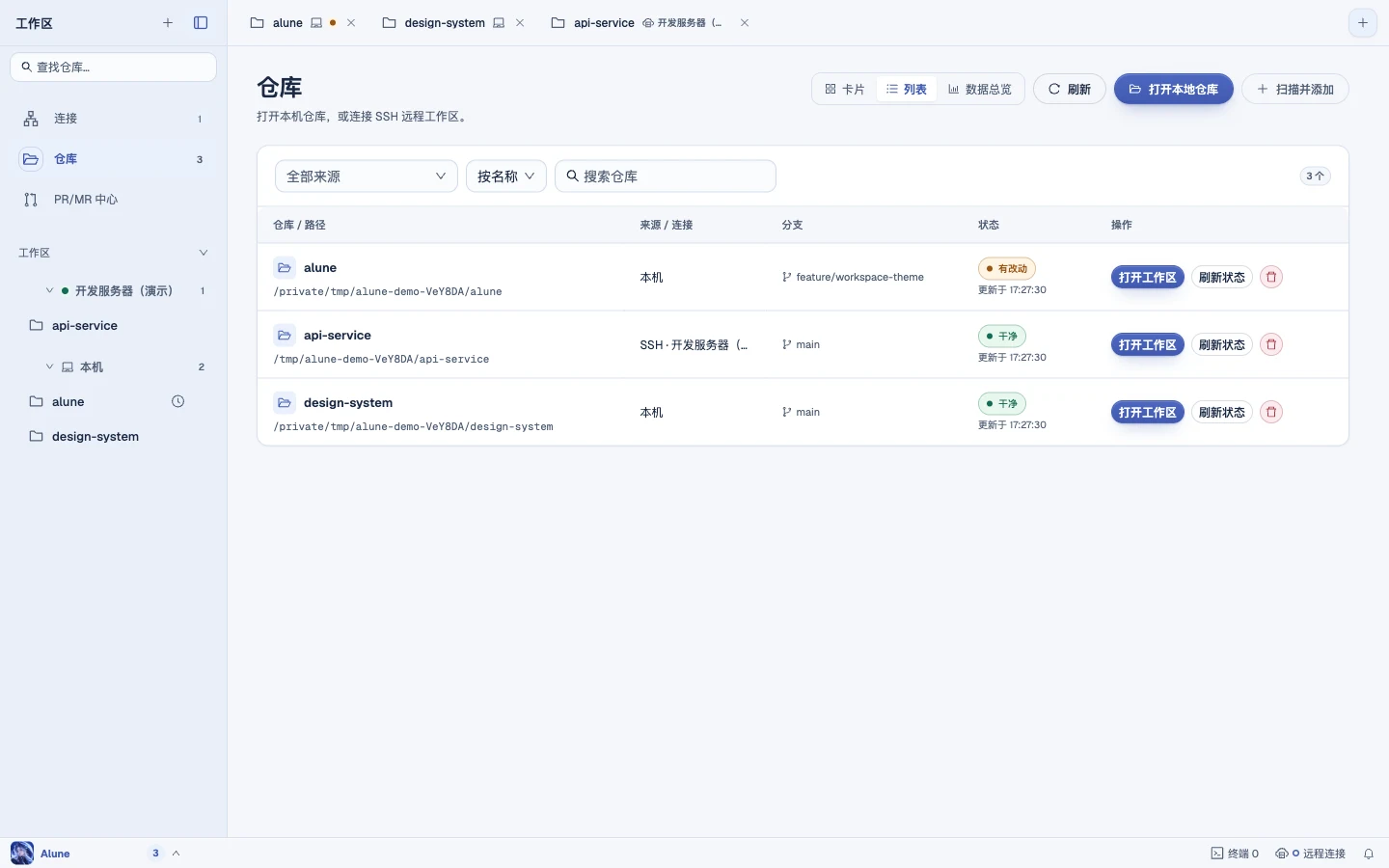Image resolution: width=1389 pixels, height=868 pixels.
Task: Click the Alune avatar in the bottom bar
Action: coord(22,854)
